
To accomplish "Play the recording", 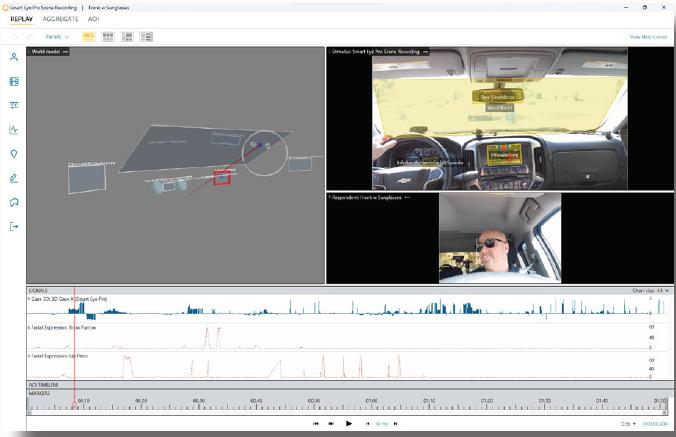I will pyautogui.click(x=349, y=424).
